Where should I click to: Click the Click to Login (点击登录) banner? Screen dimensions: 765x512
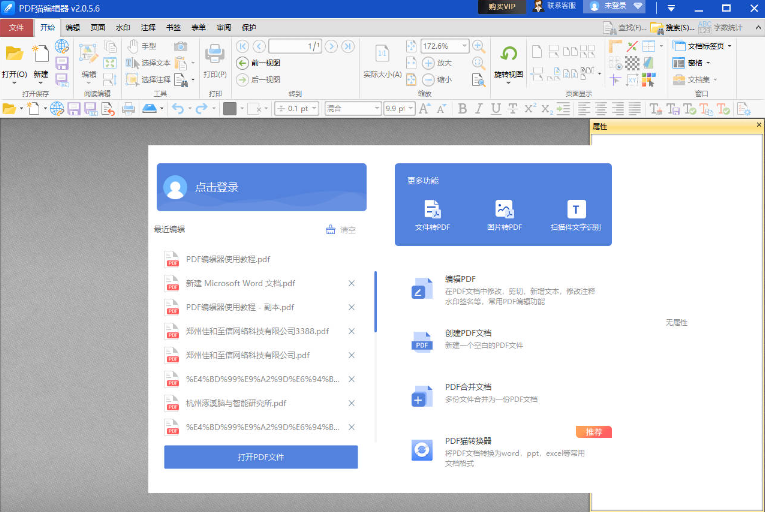[262, 187]
